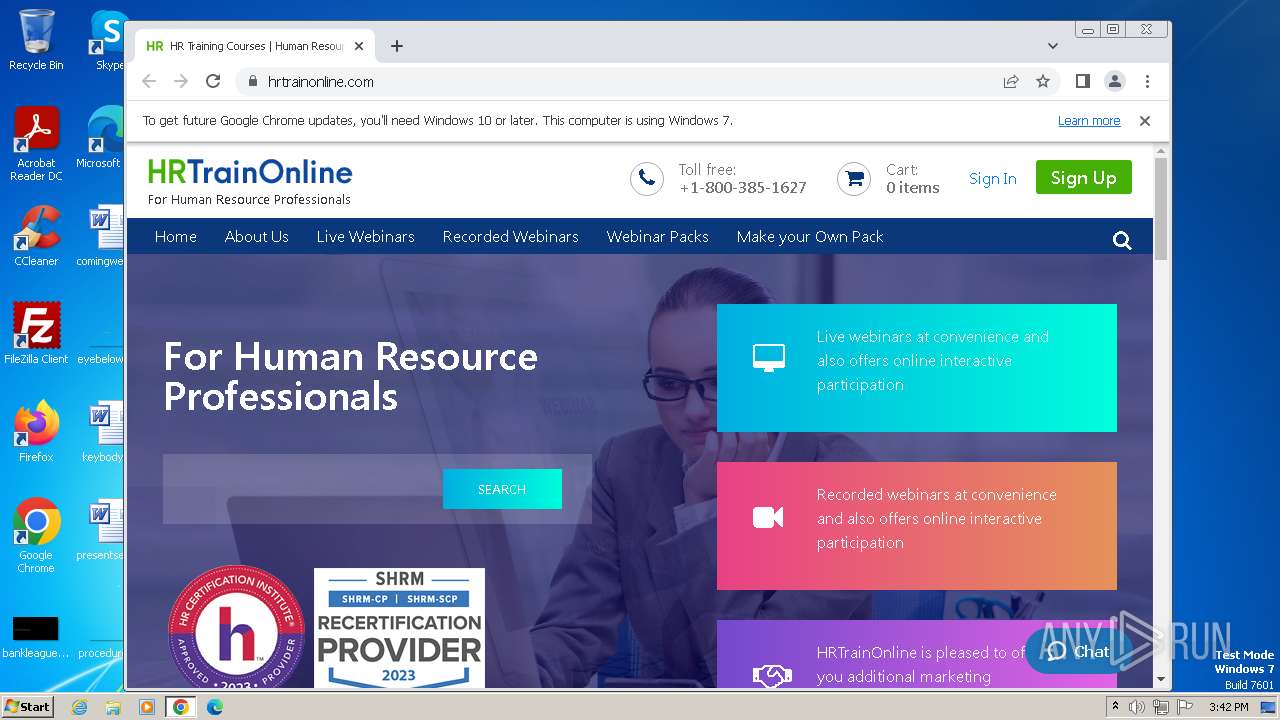
Task: Click the toll-free phone icon
Action: click(x=647, y=179)
